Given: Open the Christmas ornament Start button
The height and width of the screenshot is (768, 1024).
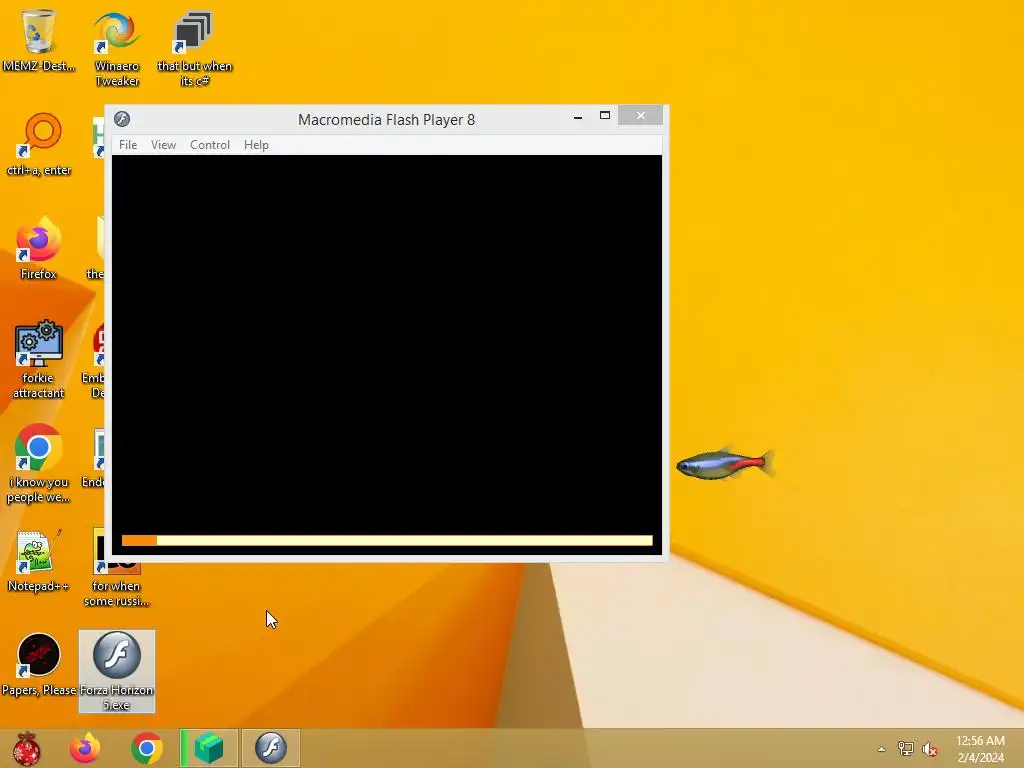Looking at the screenshot, I should pyautogui.click(x=26, y=748).
